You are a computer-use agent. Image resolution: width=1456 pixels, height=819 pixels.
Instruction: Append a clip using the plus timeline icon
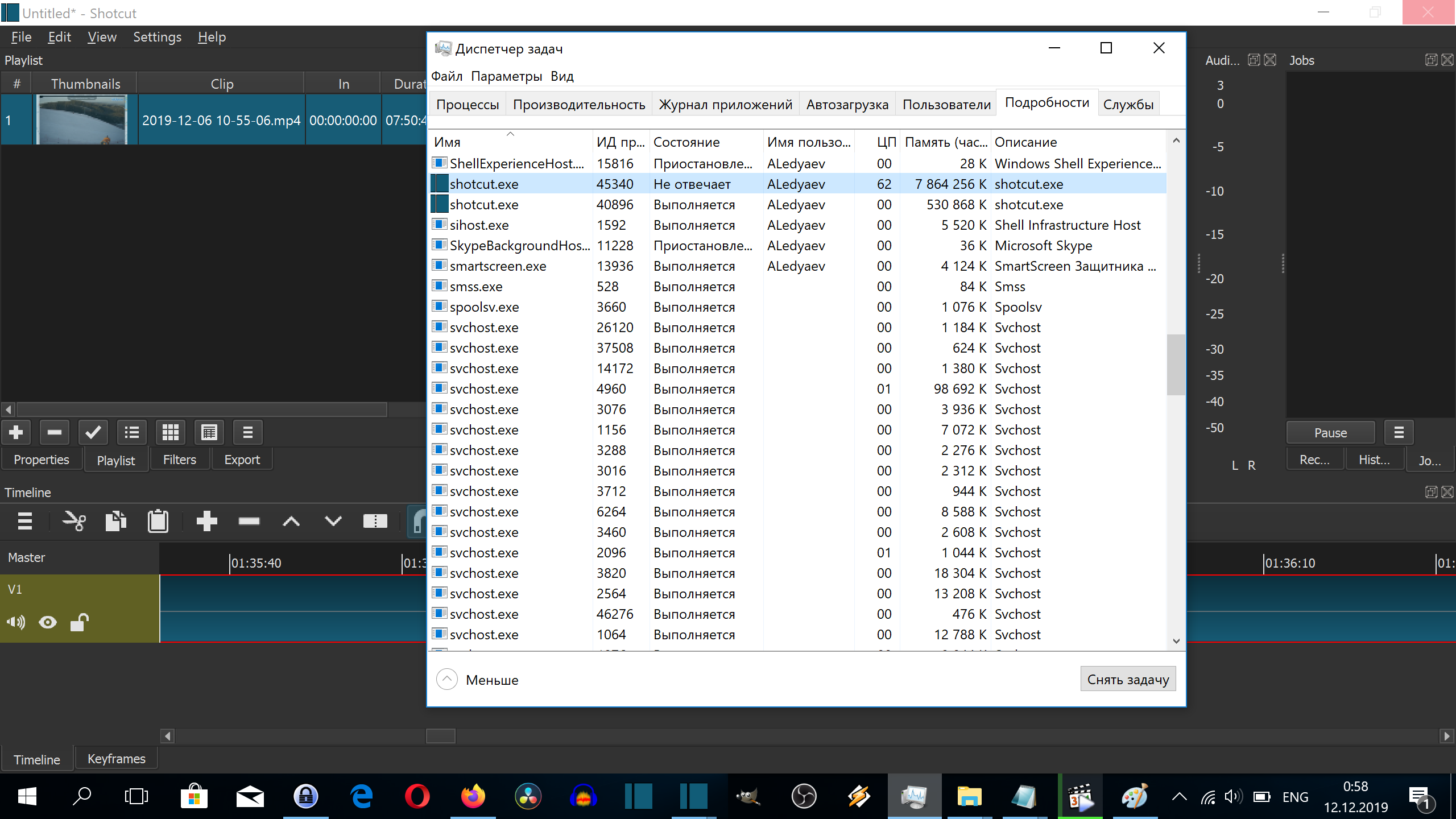coord(207,520)
